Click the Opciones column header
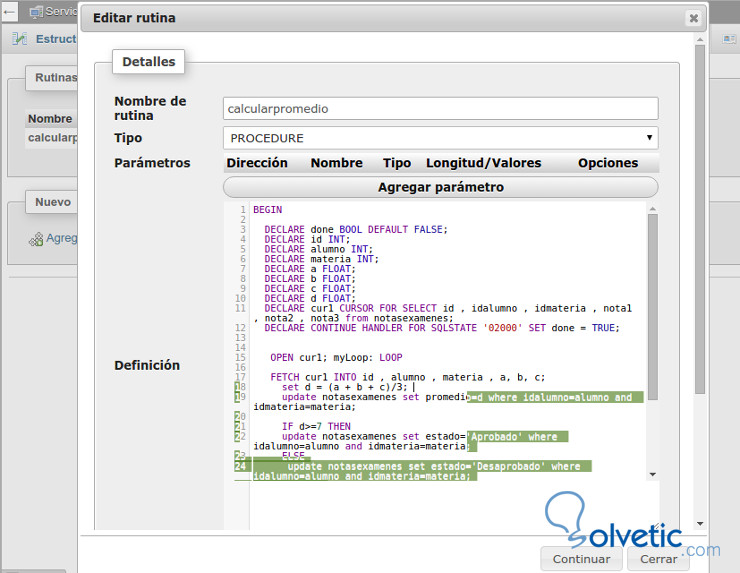This screenshot has height=573, width=740. pos(608,163)
